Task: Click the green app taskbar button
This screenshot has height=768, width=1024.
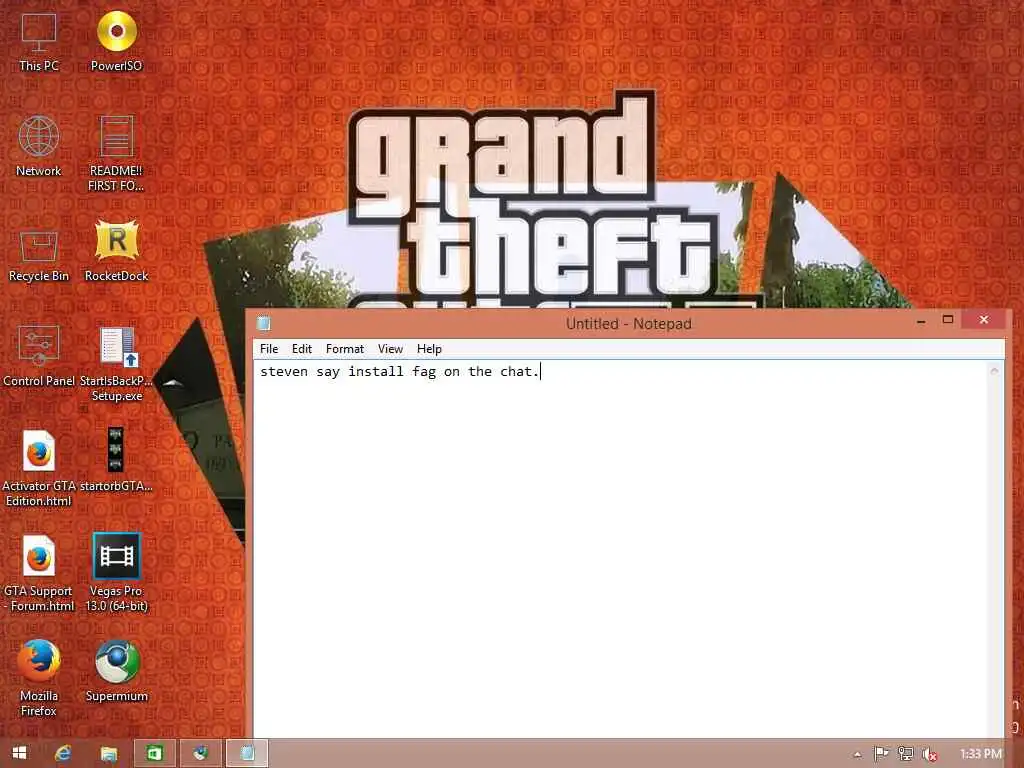Action: coord(155,753)
